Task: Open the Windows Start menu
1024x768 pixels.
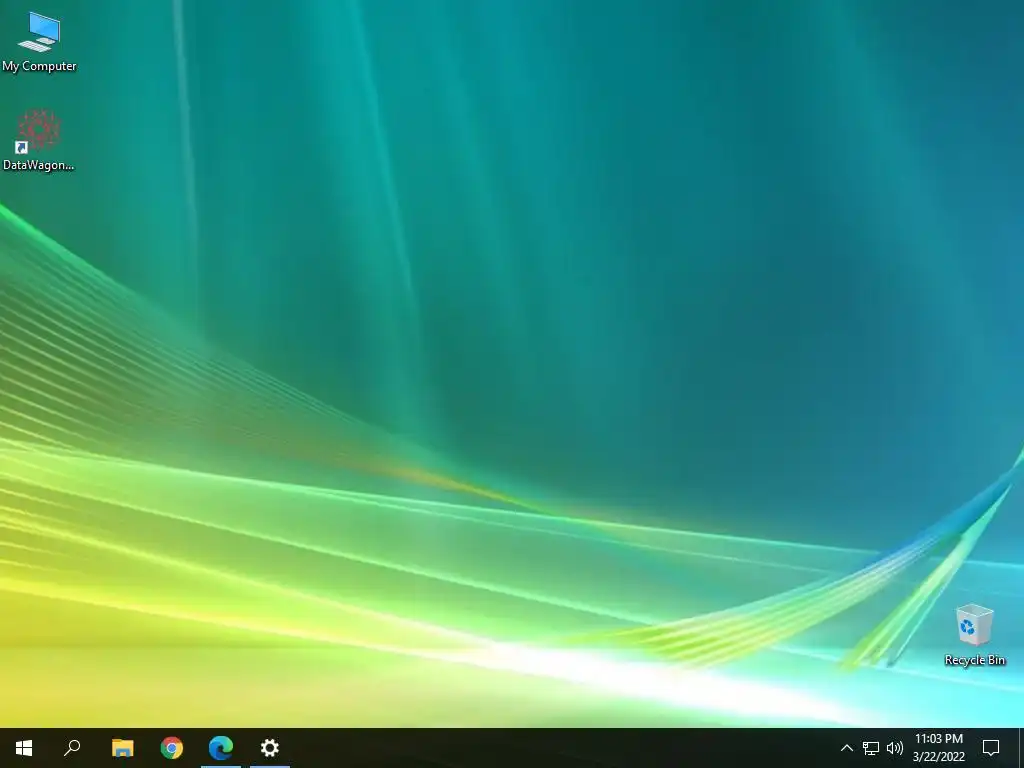Action: pyautogui.click(x=24, y=748)
